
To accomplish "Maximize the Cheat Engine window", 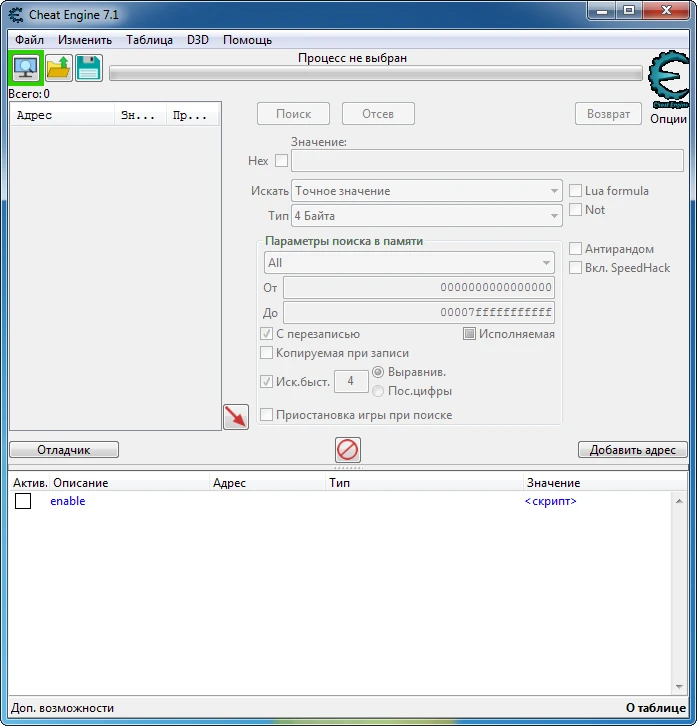I will click(x=629, y=10).
